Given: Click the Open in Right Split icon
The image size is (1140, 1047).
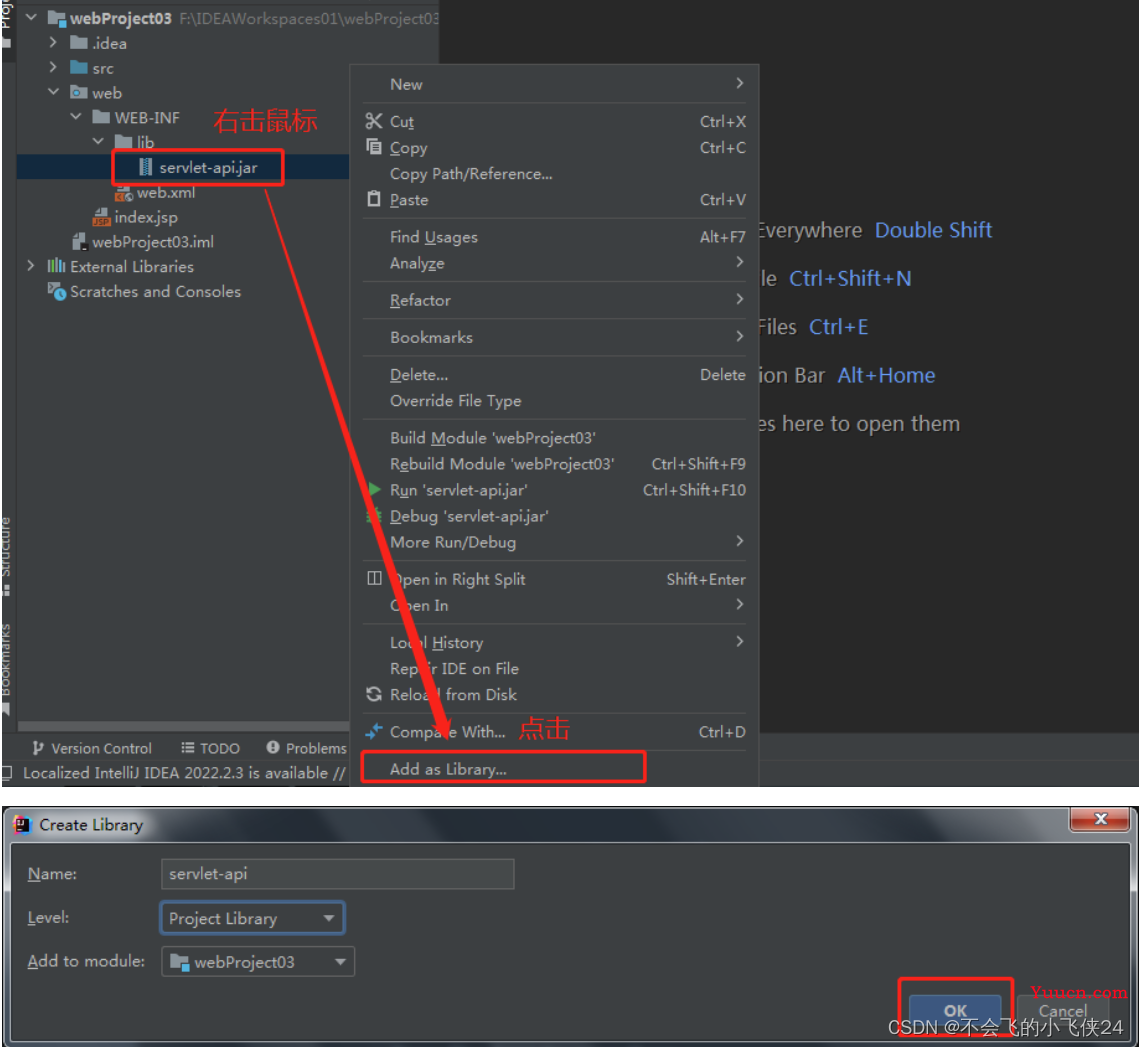Looking at the screenshot, I should (x=374, y=578).
